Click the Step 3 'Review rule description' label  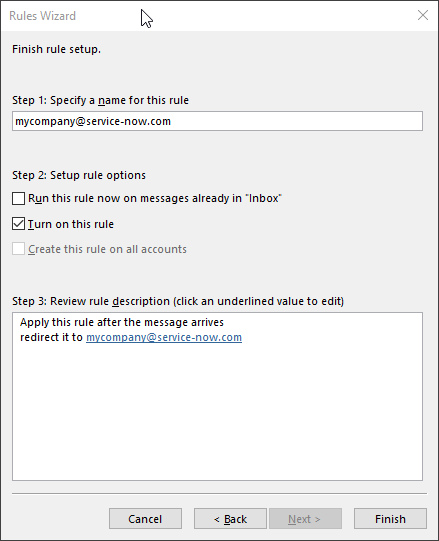tap(178, 301)
